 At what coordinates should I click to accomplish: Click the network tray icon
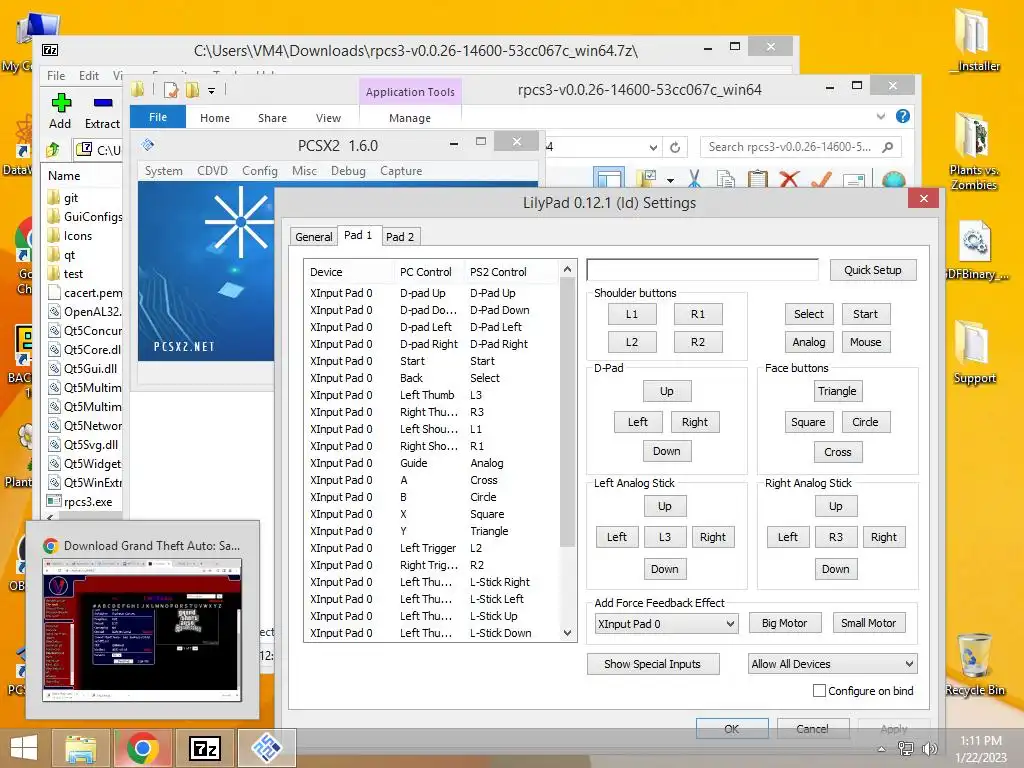[905, 748]
